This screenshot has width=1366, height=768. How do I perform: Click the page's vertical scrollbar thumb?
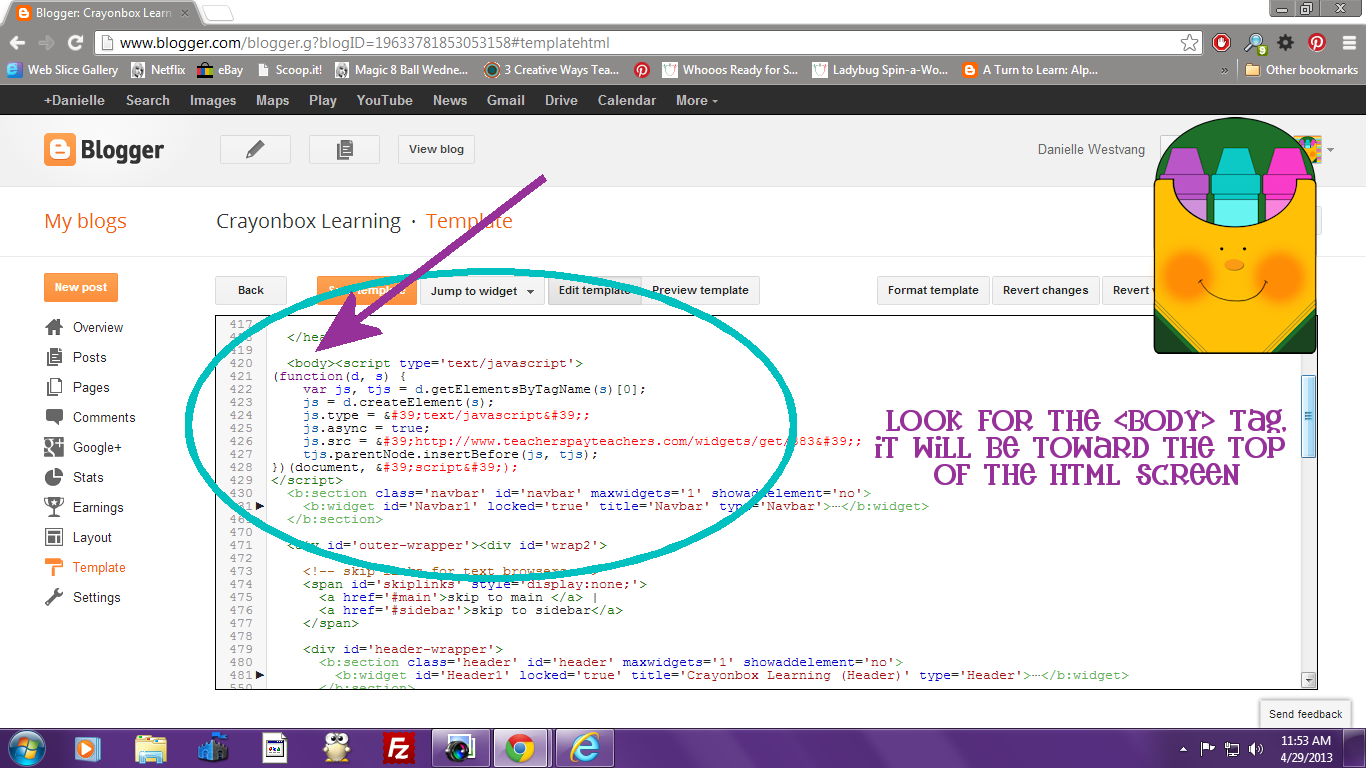pos(1308,417)
